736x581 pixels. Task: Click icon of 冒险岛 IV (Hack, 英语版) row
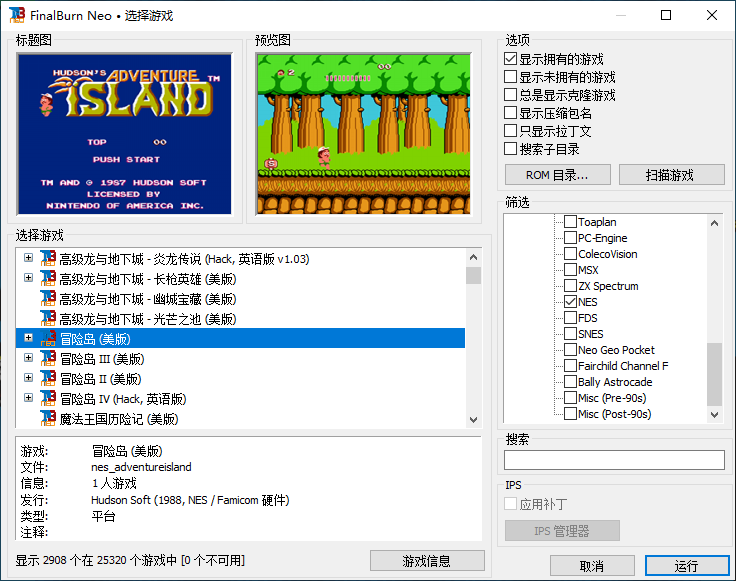click(x=48, y=398)
